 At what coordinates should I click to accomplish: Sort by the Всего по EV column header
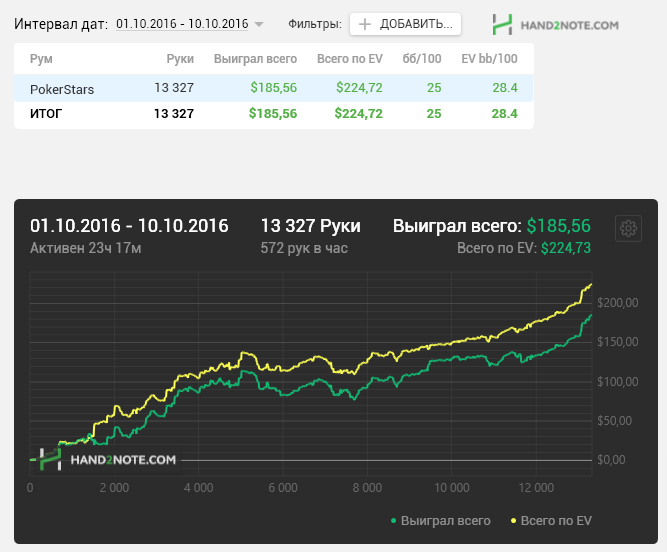click(350, 59)
